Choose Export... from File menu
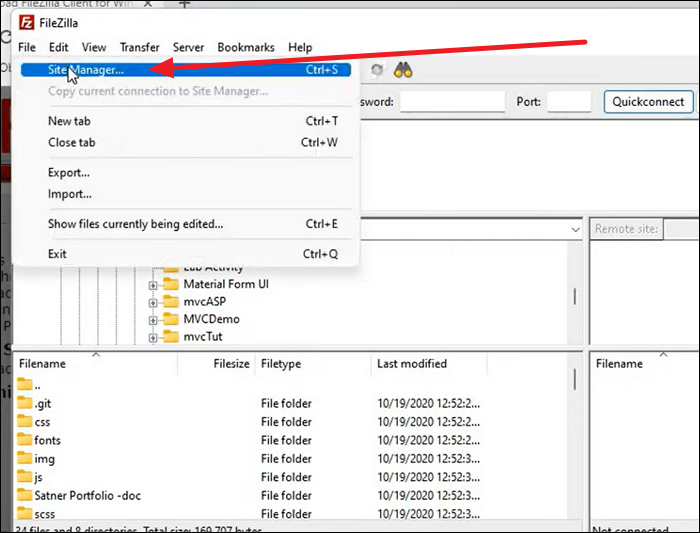The image size is (700, 533). pyautogui.click(x=186, y=172)
